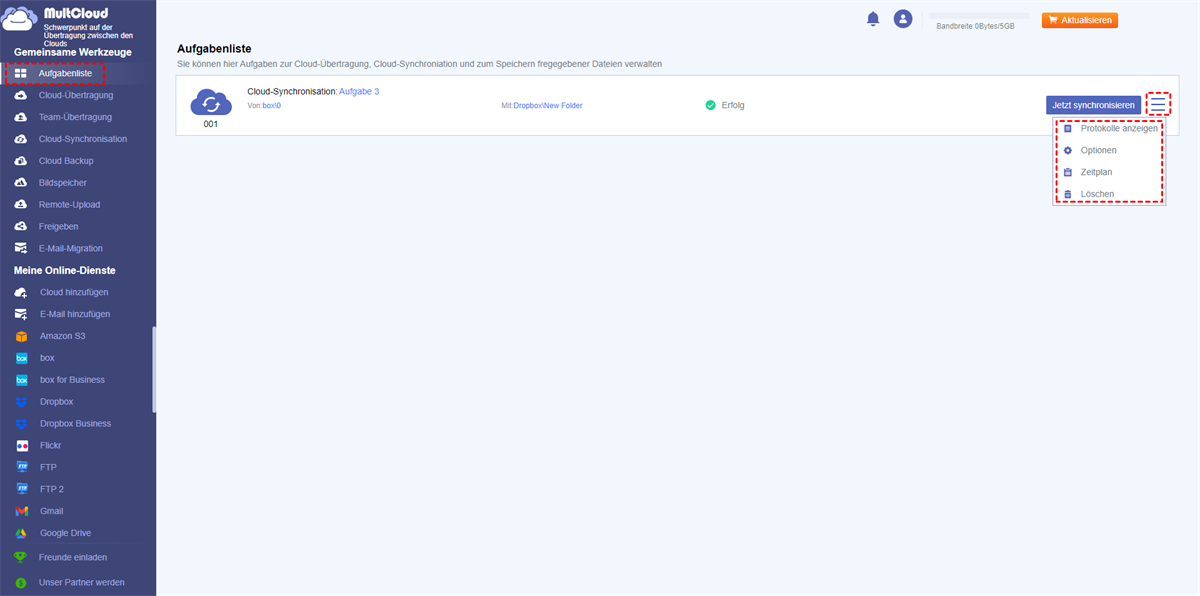Screen dimensions: 1200x596
Task: Click E-Mail hinzufügen label
Action: coord(75,314)
